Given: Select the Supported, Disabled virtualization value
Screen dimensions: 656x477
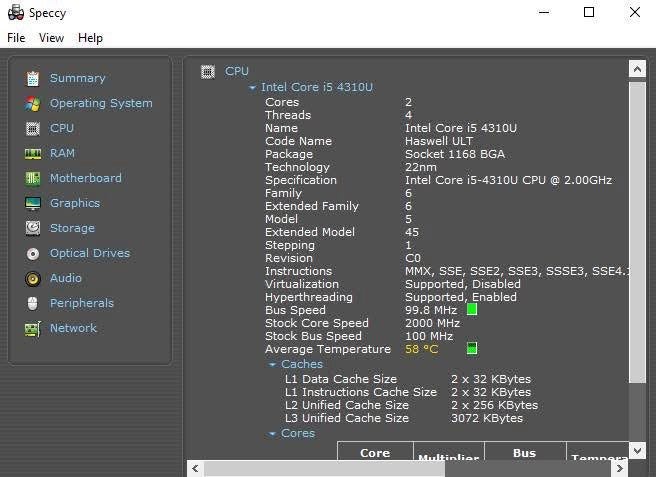Looking at the screenshot, I should 463,284.
